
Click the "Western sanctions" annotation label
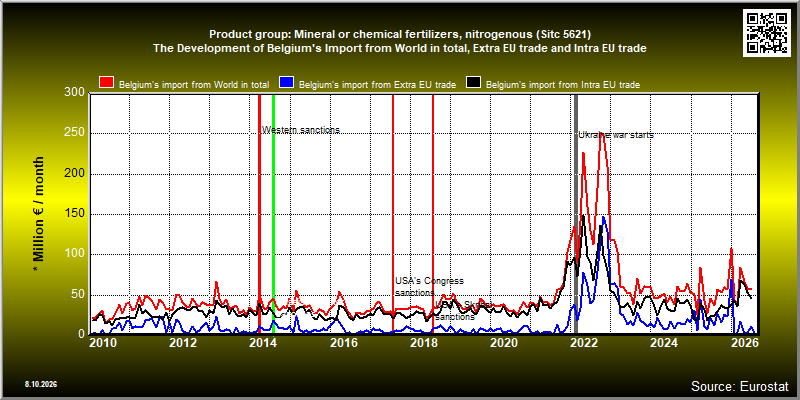(301, 130)
